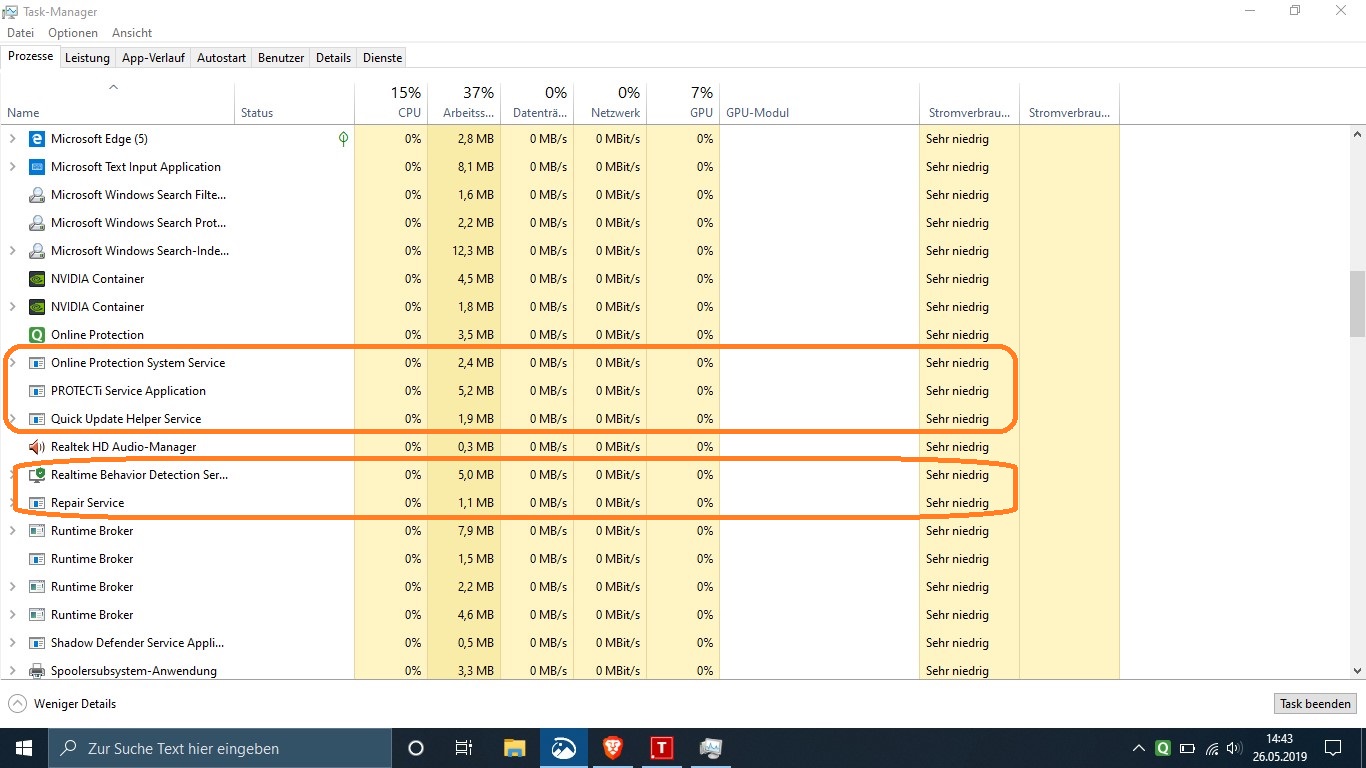This screenshot has width=1366, height=768.
Task: Select the Realtek HD Audio-Manager speaker icon
Action: tap(37, 447)
